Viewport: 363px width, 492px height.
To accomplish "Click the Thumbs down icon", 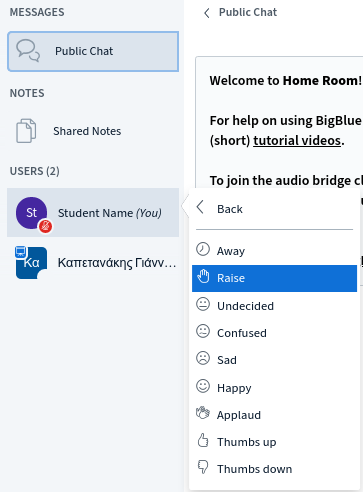I will [x=203, y=467].
